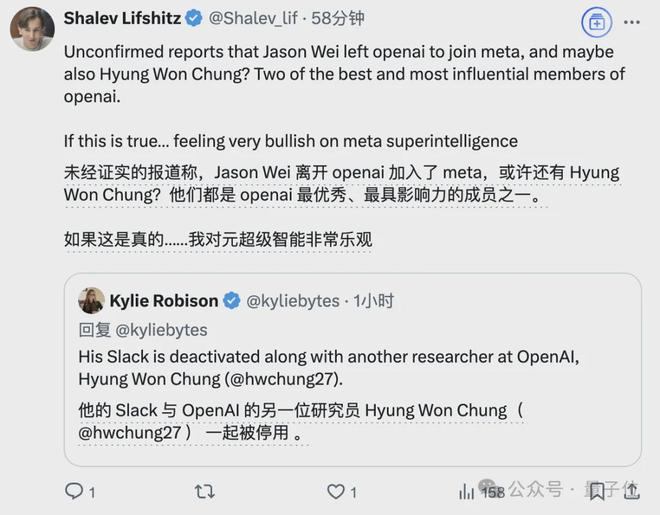Open Kylie Robison's avatar in quoted tweet
Viewport: 660px width, 515px height.
[x=91, y=300]
